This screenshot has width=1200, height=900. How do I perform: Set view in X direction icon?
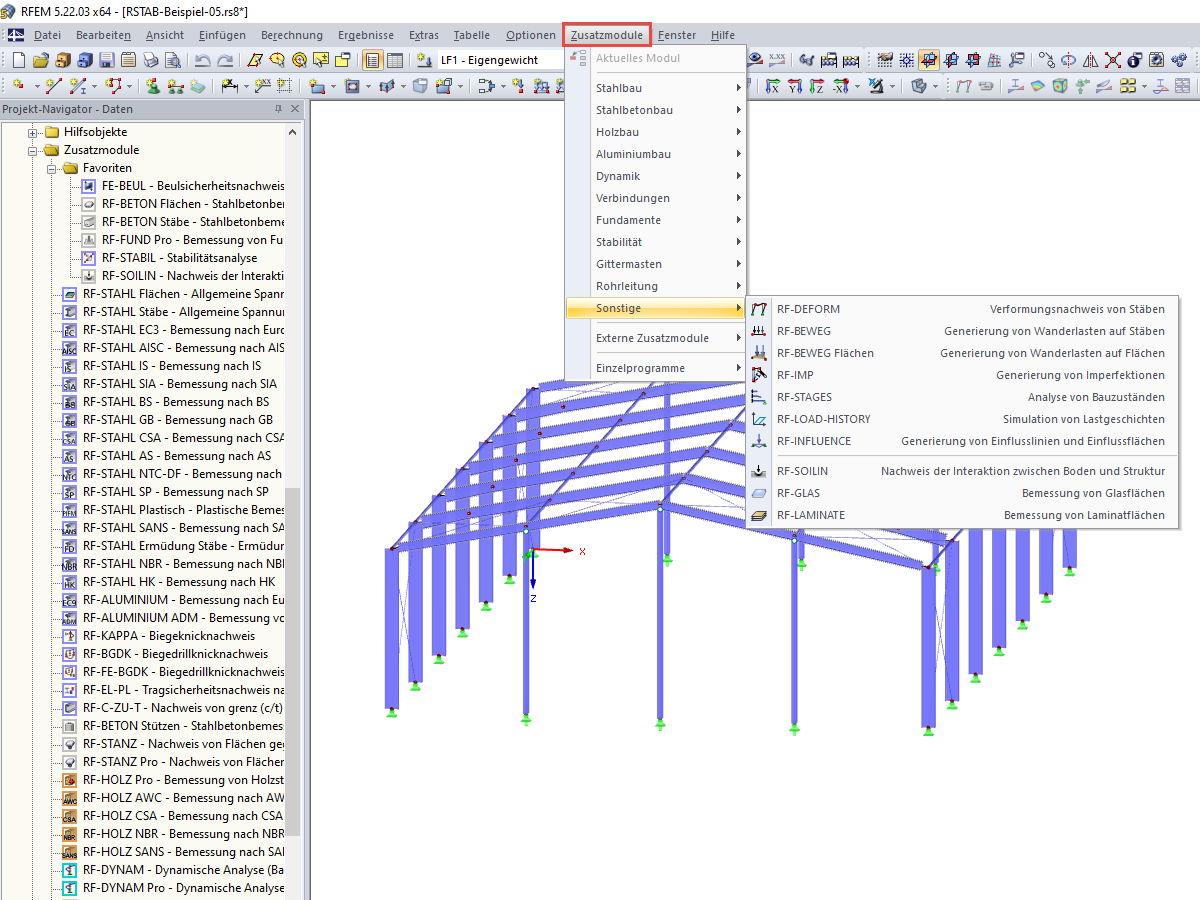[773, 86]
